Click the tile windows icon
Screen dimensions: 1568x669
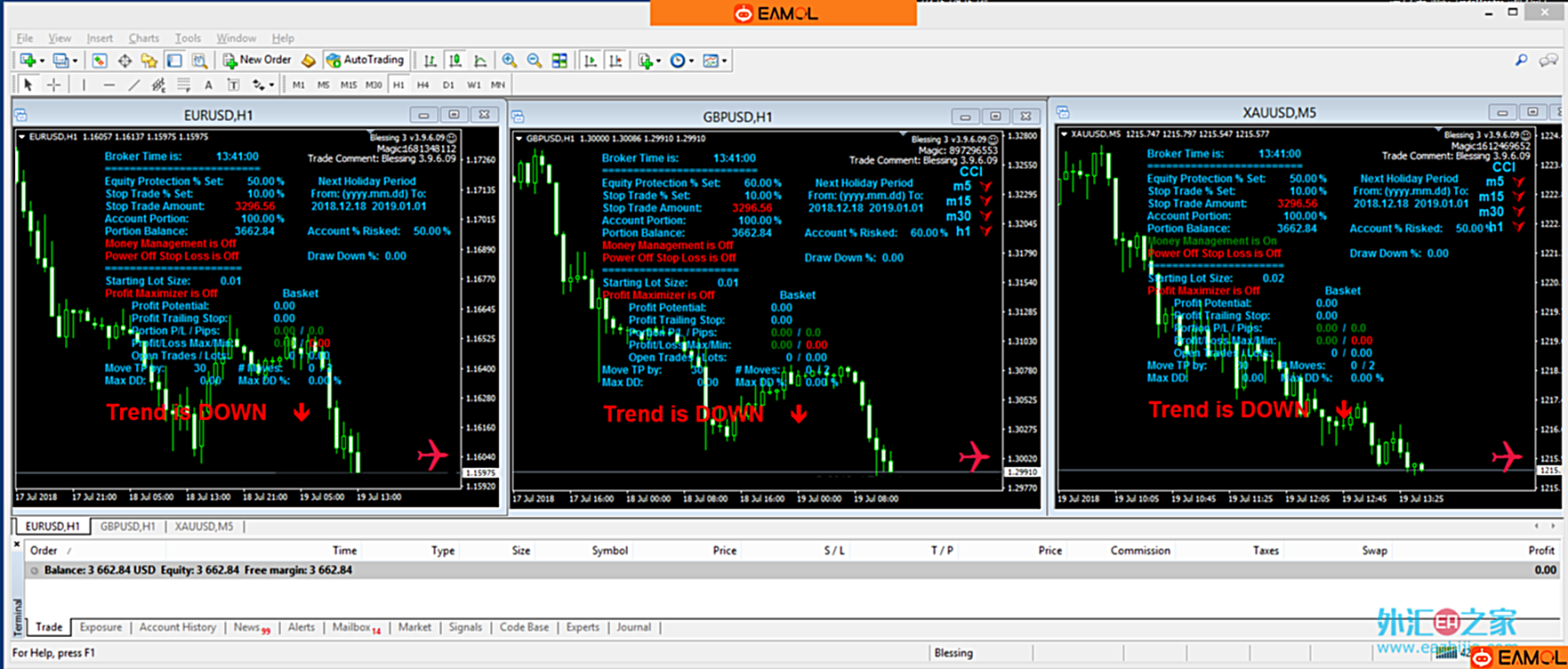click(x=559, y=60)
